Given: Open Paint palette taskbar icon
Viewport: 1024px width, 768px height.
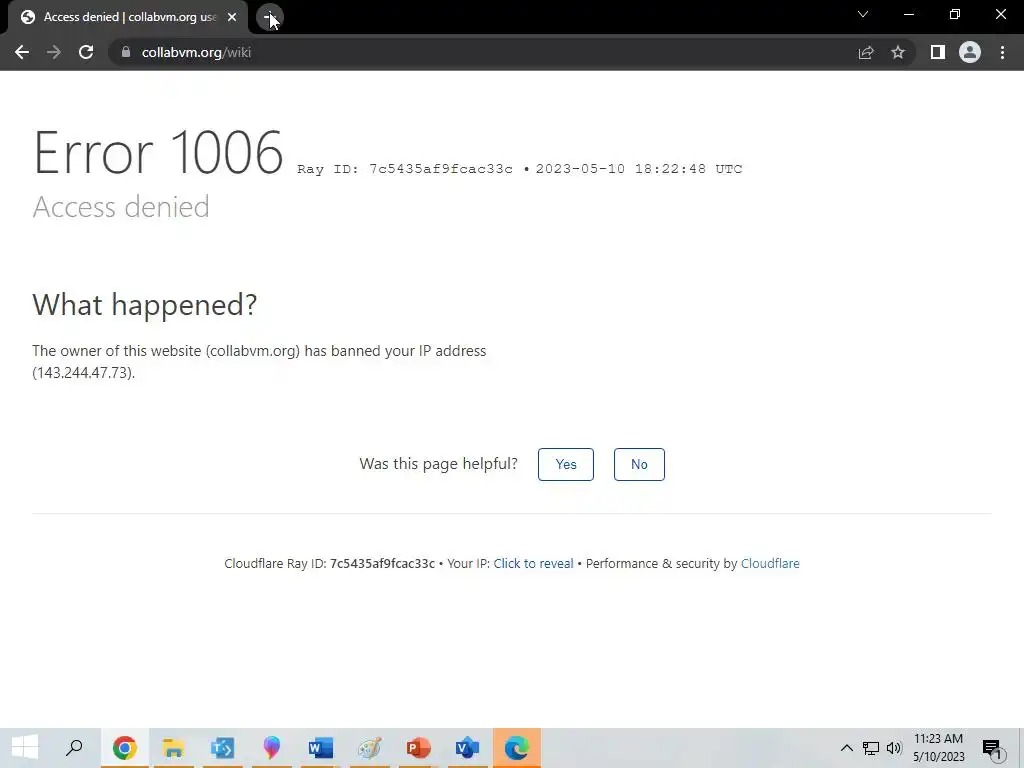Looking at the screenshot, I should [x=370, y=748].
